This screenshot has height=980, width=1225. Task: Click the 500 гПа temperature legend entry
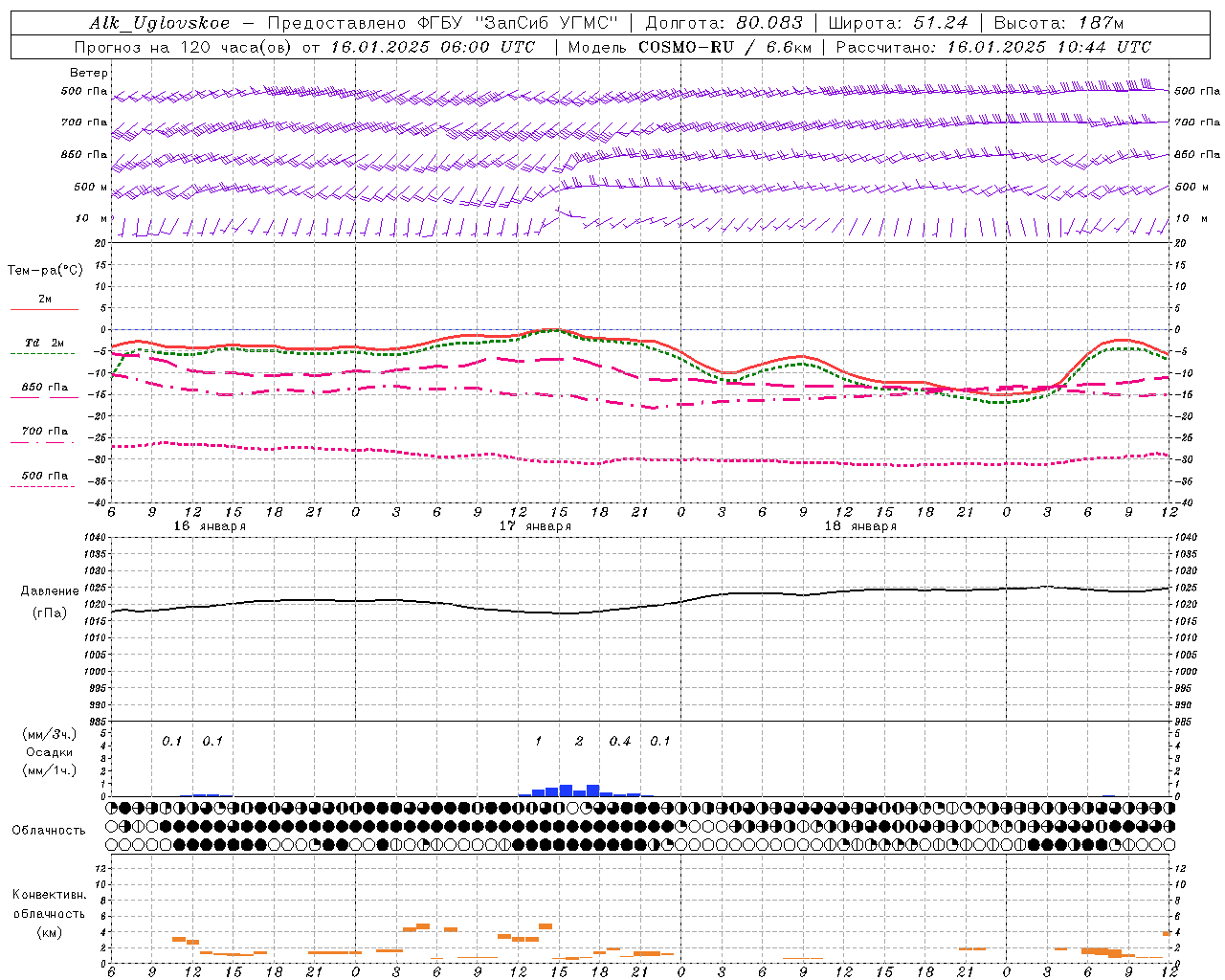click(45, 476)
